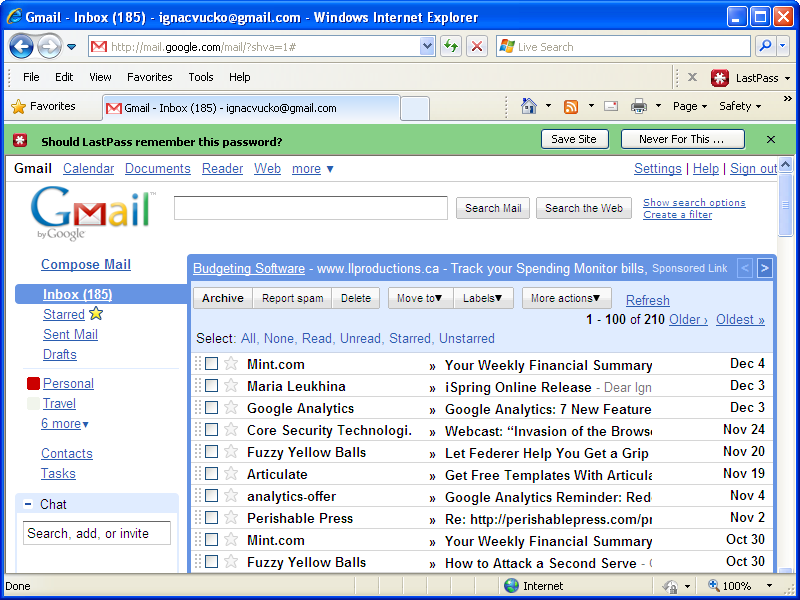Open the zoom level dropdown arrow
This screenshot has height=600, width=800.
coord(769,586)
